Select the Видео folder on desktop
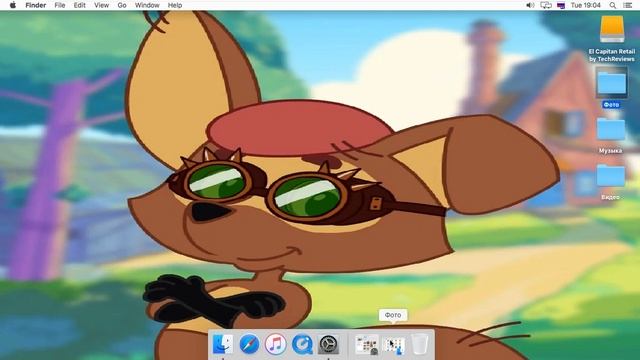The height and width of the screenshot is (360, 640). click(611, 176)
